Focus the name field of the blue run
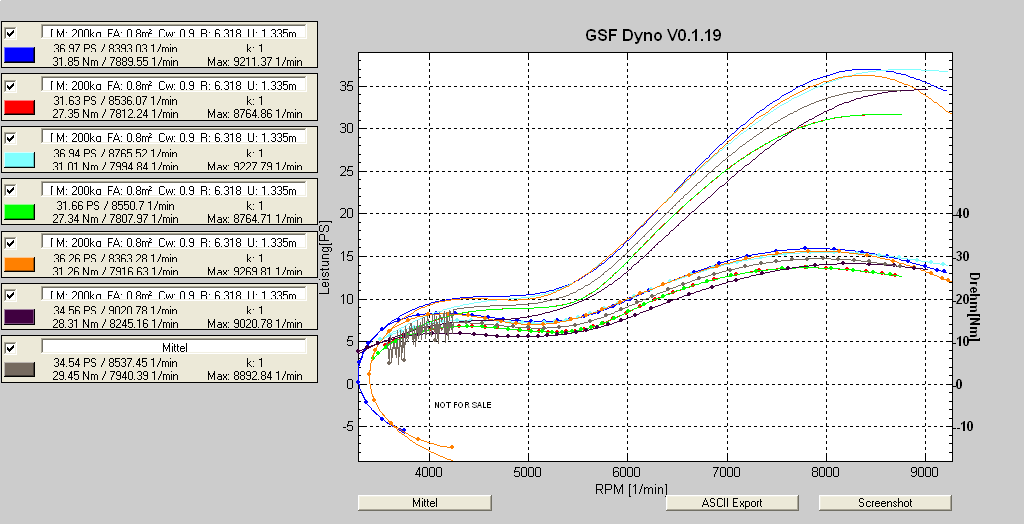Image resolution: width=1024 pixels, height=524 pixels. [x=175, y=32]
